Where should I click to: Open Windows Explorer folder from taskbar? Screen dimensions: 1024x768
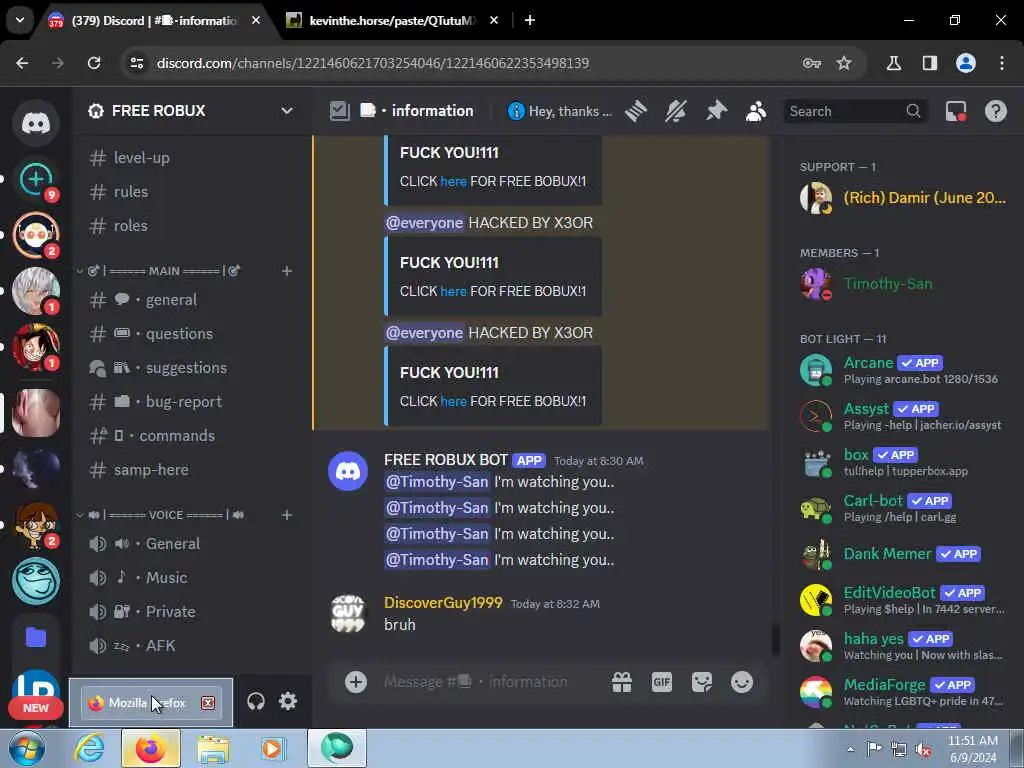[x=213, y=749]
